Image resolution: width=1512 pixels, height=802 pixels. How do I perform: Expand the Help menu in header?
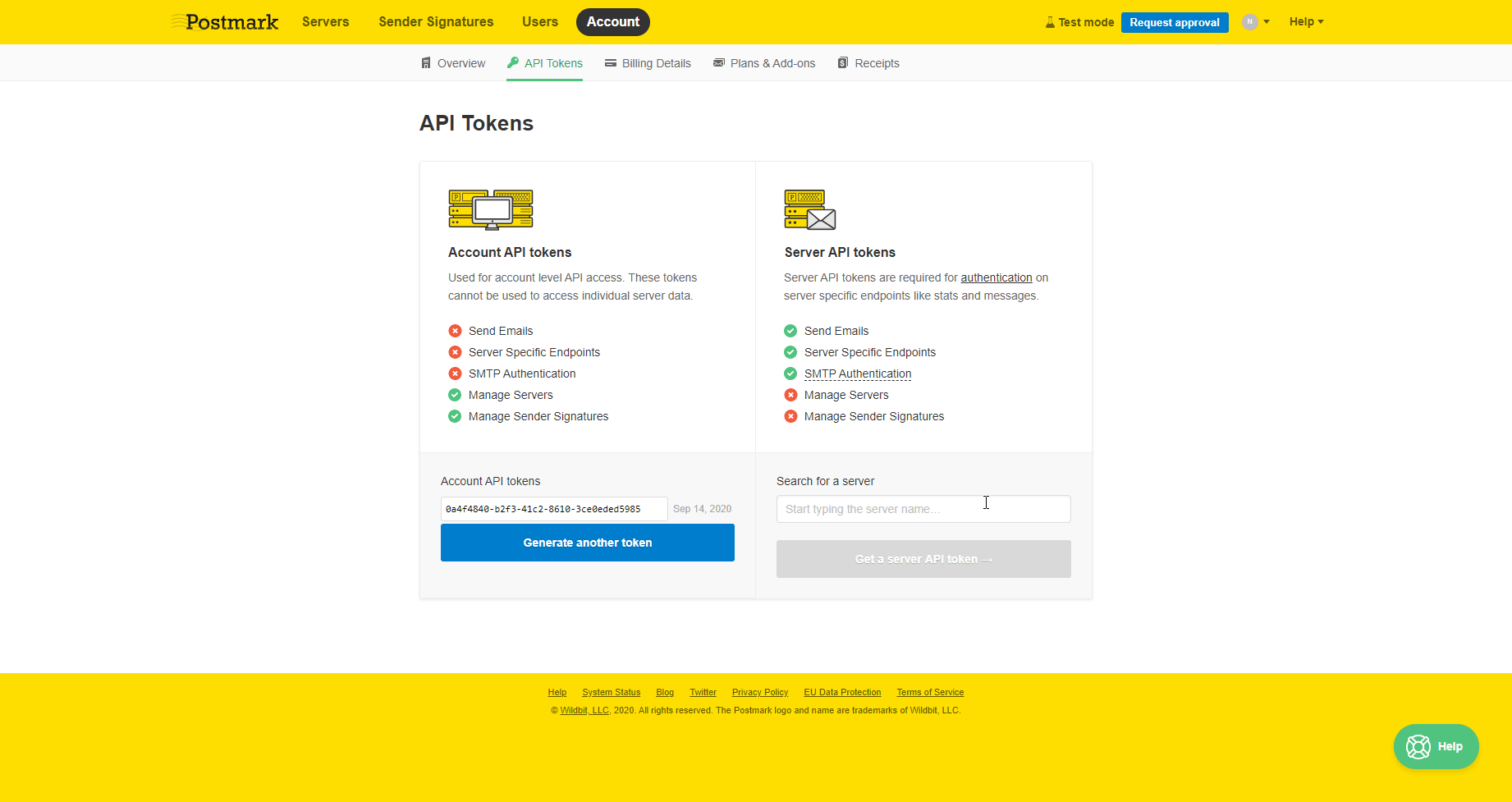pyautogui.click(x=1306, y=22)
